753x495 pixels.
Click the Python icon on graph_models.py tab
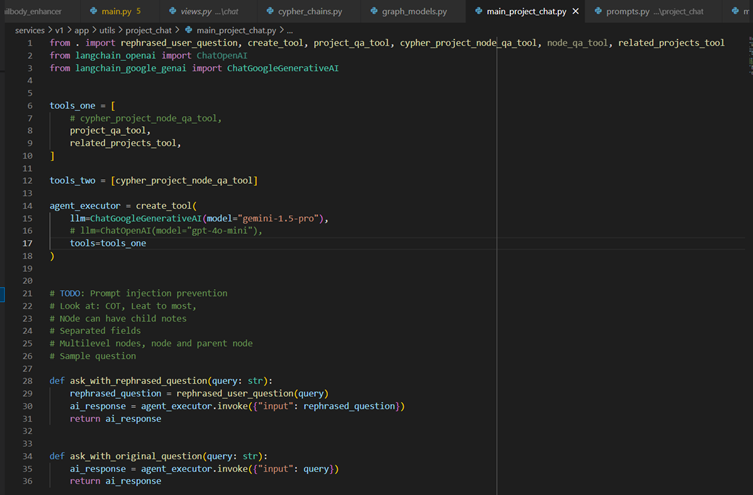(x=373, y=11)
